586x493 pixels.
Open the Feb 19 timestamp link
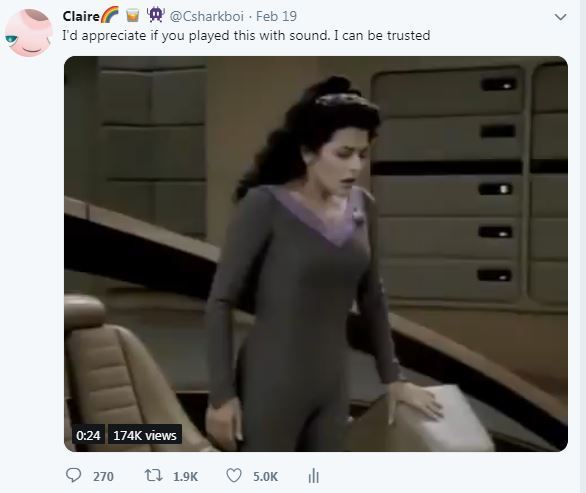tap(276, 16)
